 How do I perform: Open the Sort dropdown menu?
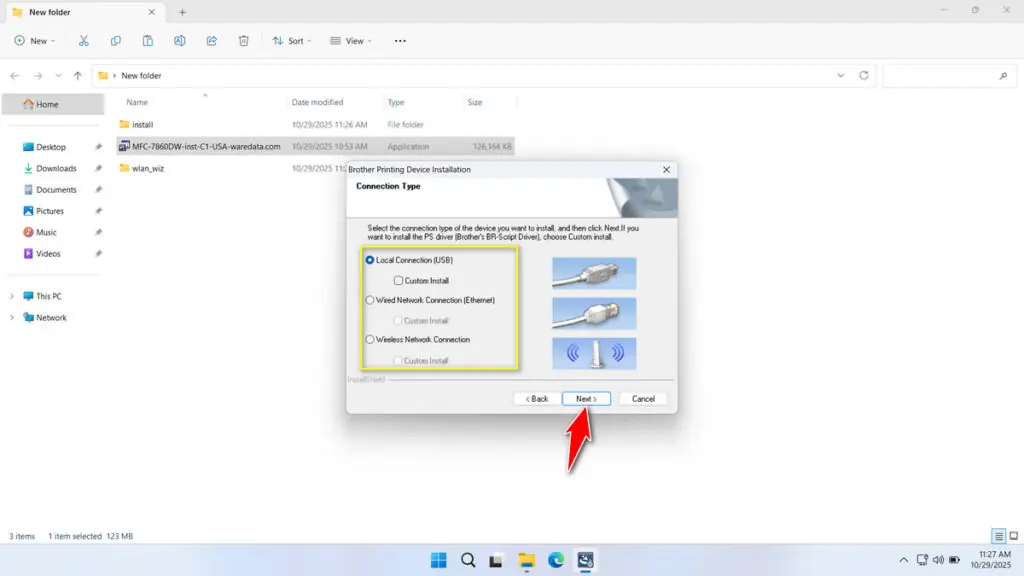tap(291, 40)
